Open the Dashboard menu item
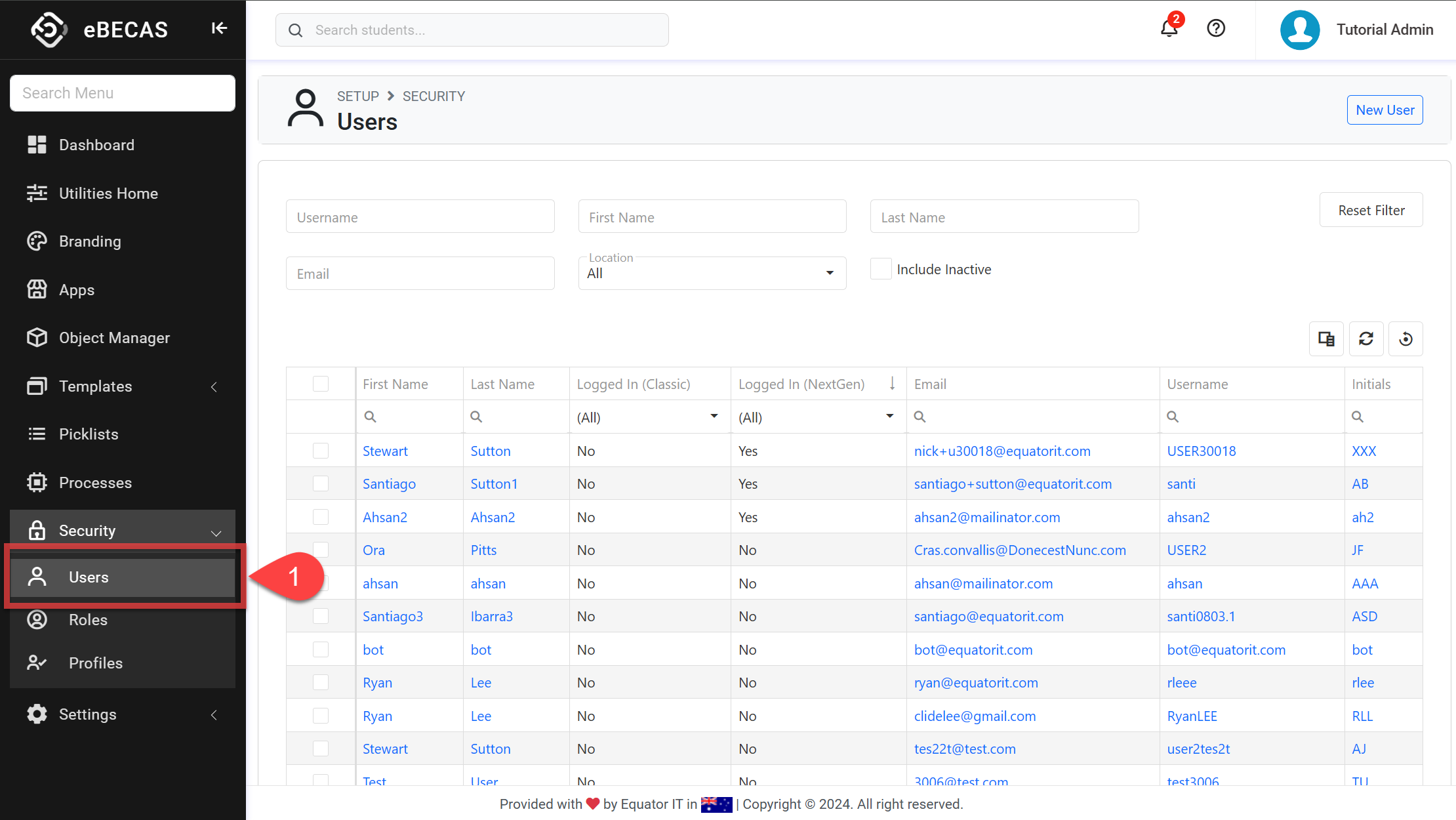 (x=123, y=145)
